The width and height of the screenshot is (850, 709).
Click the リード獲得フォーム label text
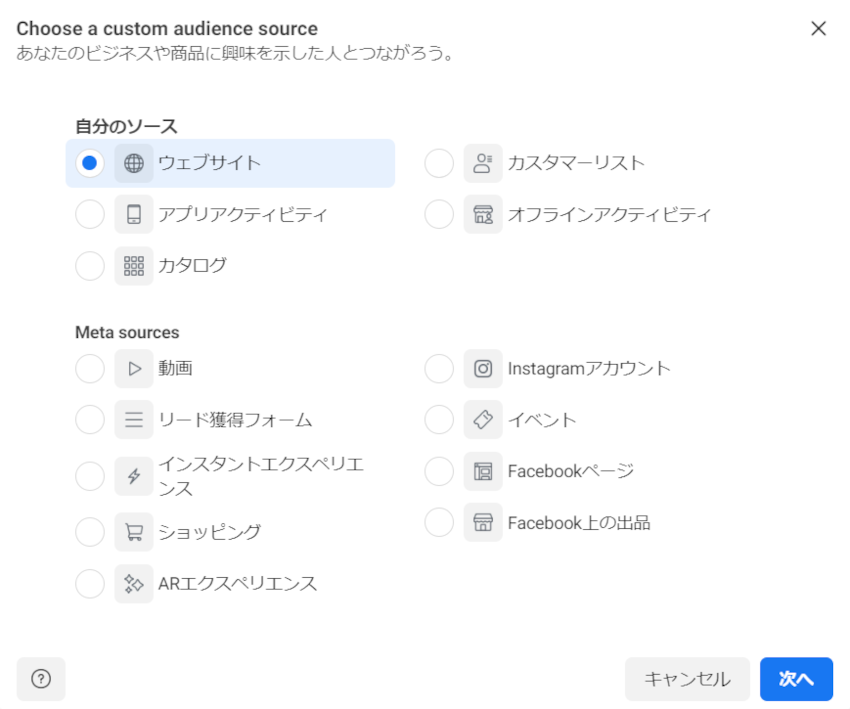pyautogui.click(x=235, y=420)
